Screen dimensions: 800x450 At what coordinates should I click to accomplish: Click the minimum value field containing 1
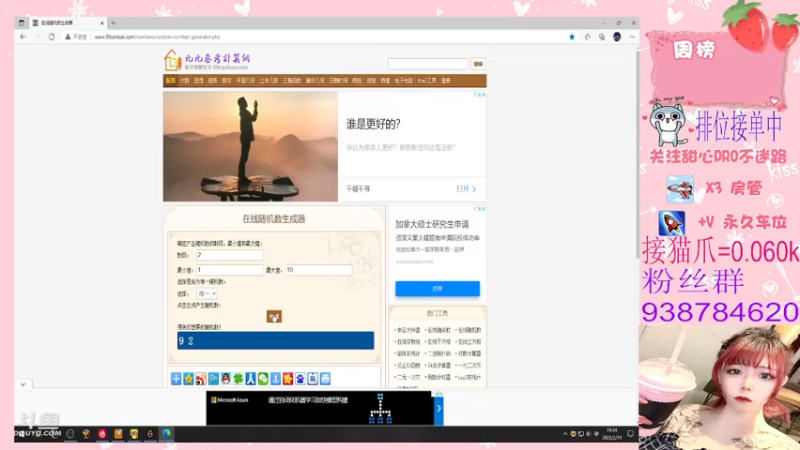[x=230, y=270]
